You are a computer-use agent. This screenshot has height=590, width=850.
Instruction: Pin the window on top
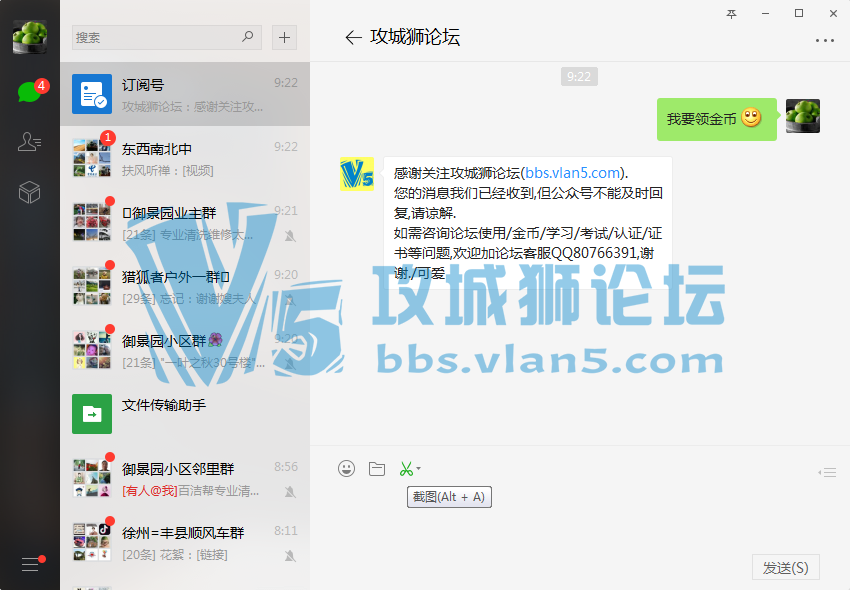pyautogui.click(x=732, y=14)
